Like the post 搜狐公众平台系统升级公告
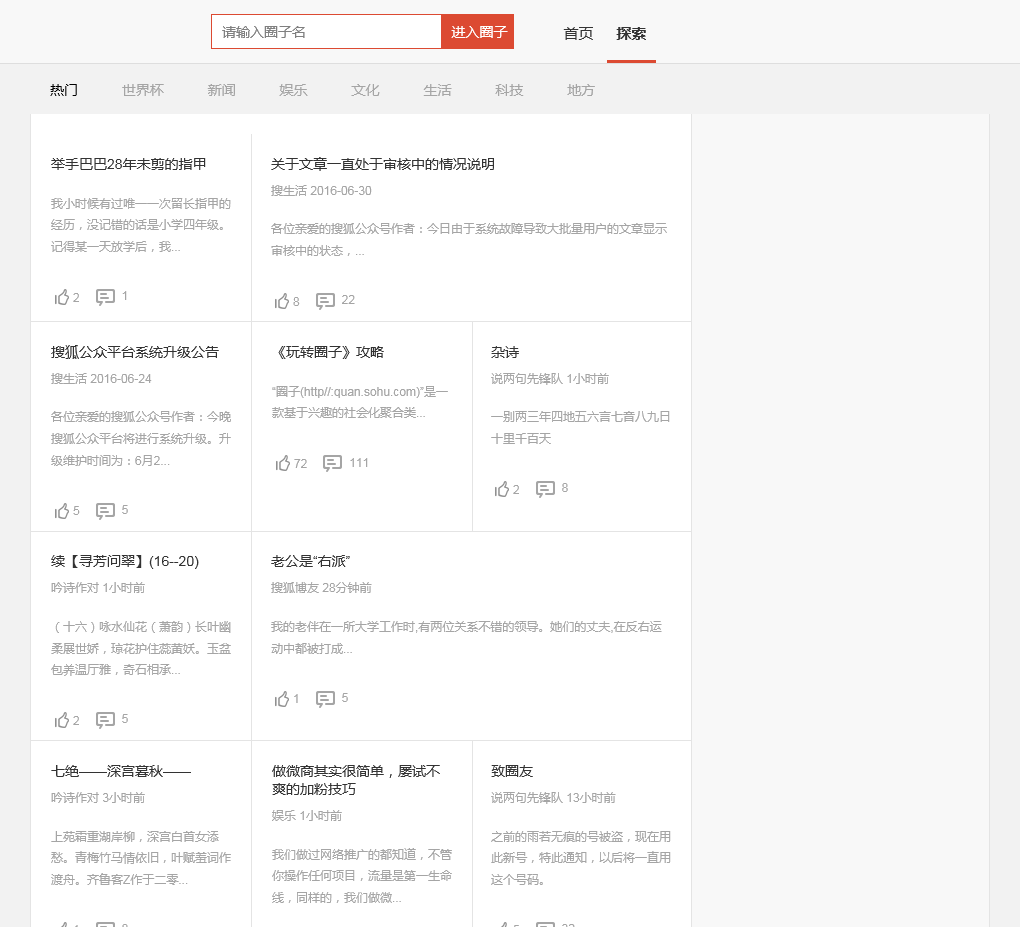1020x927 pixels. click(x=62, y=511)
